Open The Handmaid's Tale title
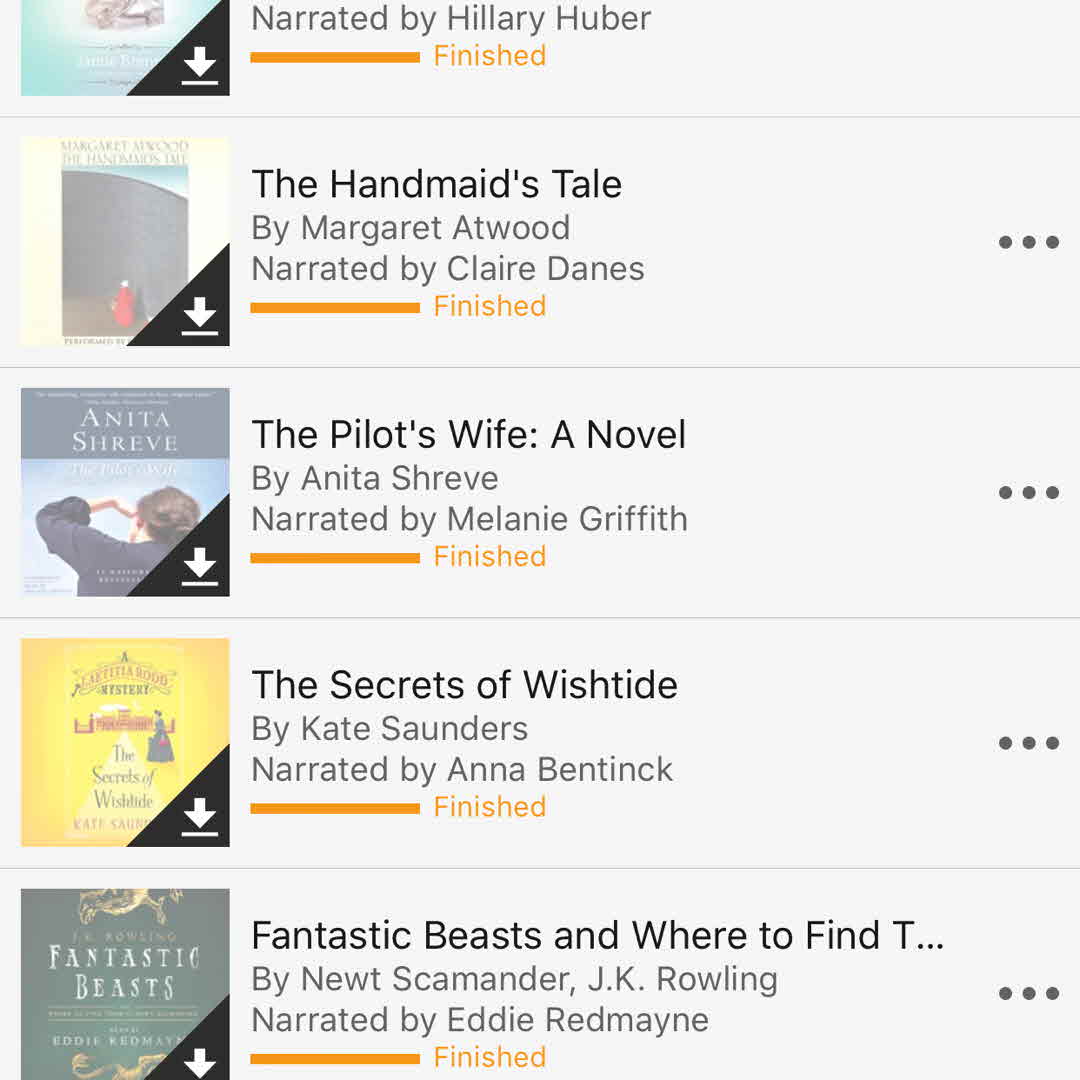 click(437, 185)
